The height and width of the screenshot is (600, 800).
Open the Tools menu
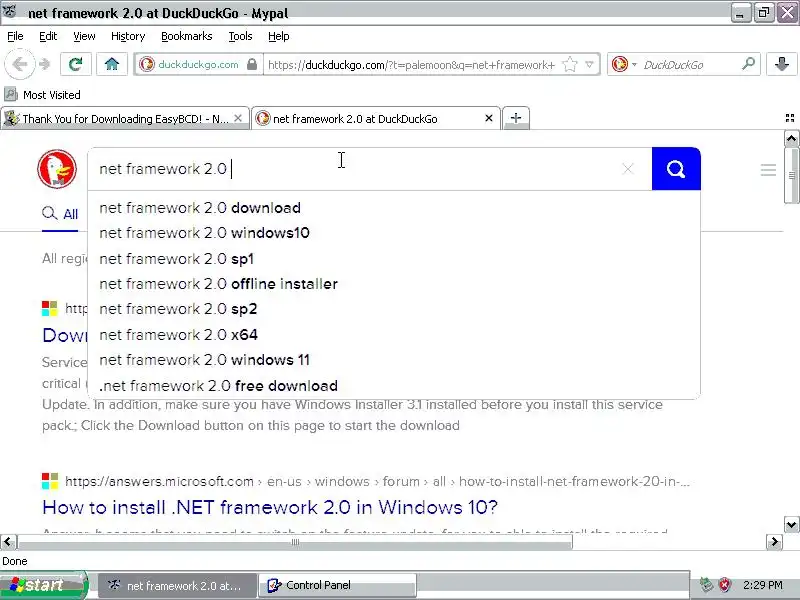pos(240,36)
